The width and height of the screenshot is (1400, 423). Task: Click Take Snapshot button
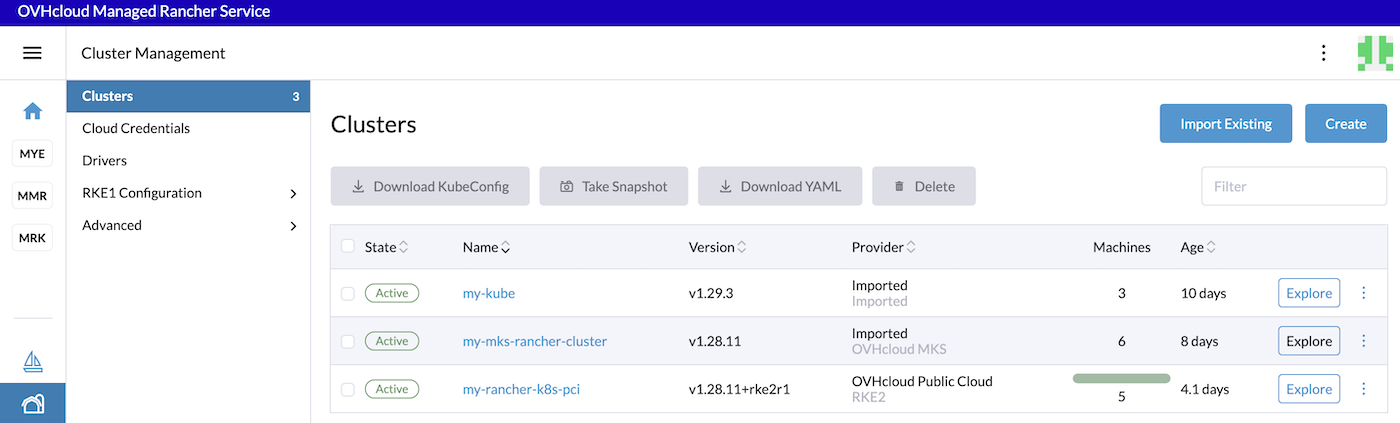pyautogui.click(x=614, y=186)
